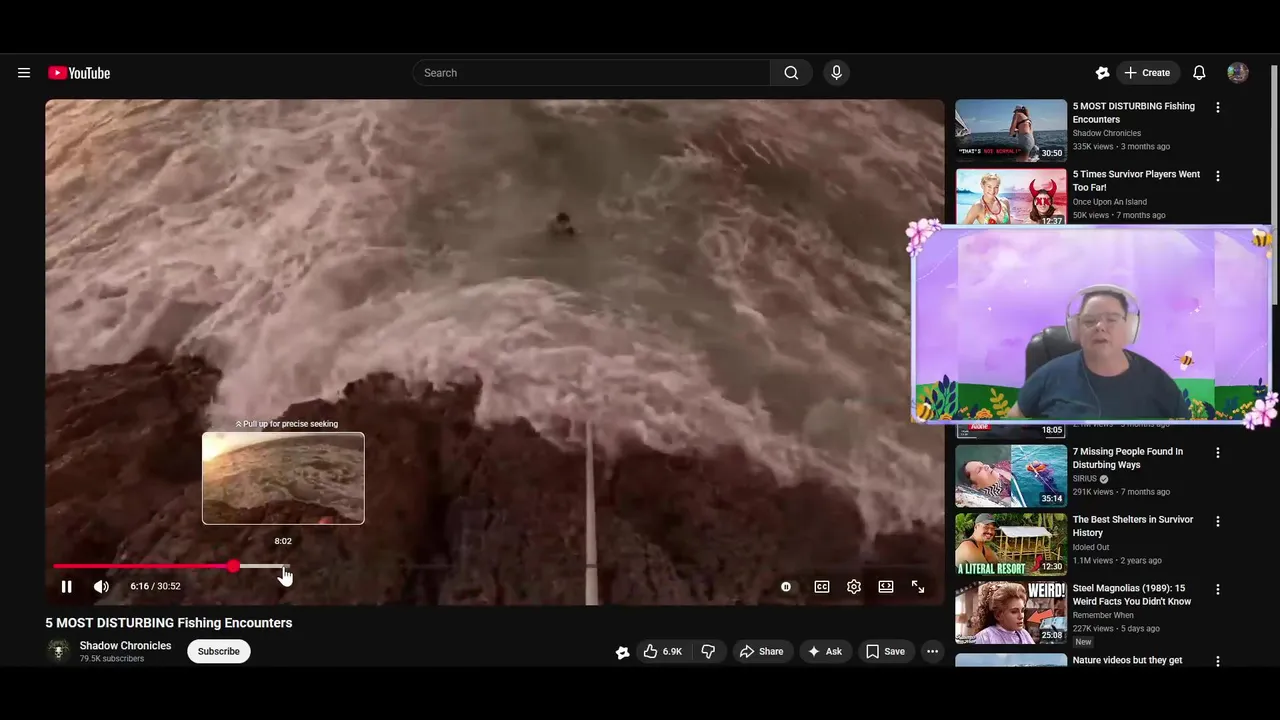1280x720 pixels.
Task: Open Steel Magnolias 15 Weird Facts title
Action: click(1132, 595)
